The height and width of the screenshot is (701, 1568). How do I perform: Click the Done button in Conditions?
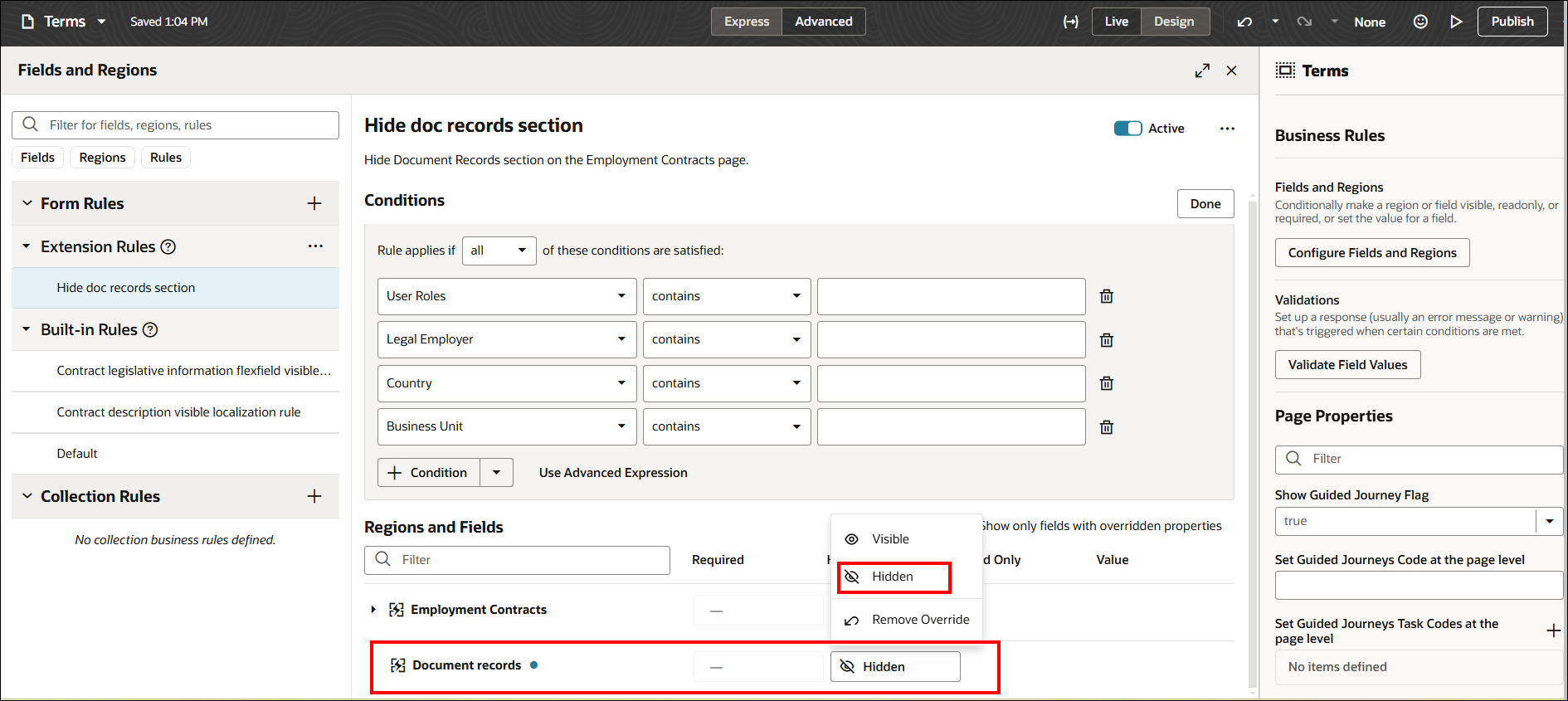pos(1205,204)
